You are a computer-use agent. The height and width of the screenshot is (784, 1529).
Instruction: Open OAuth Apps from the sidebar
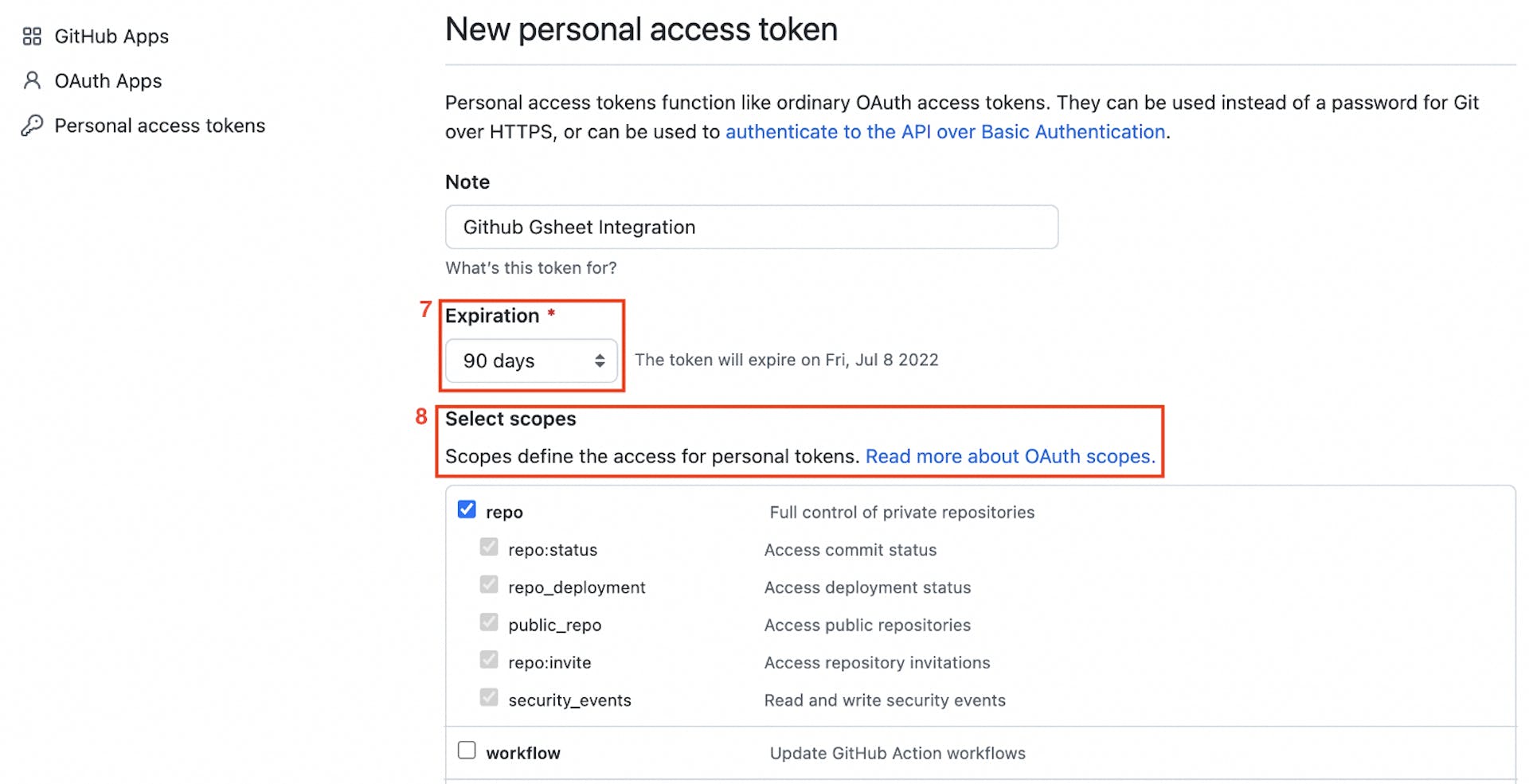click(108, 80)
